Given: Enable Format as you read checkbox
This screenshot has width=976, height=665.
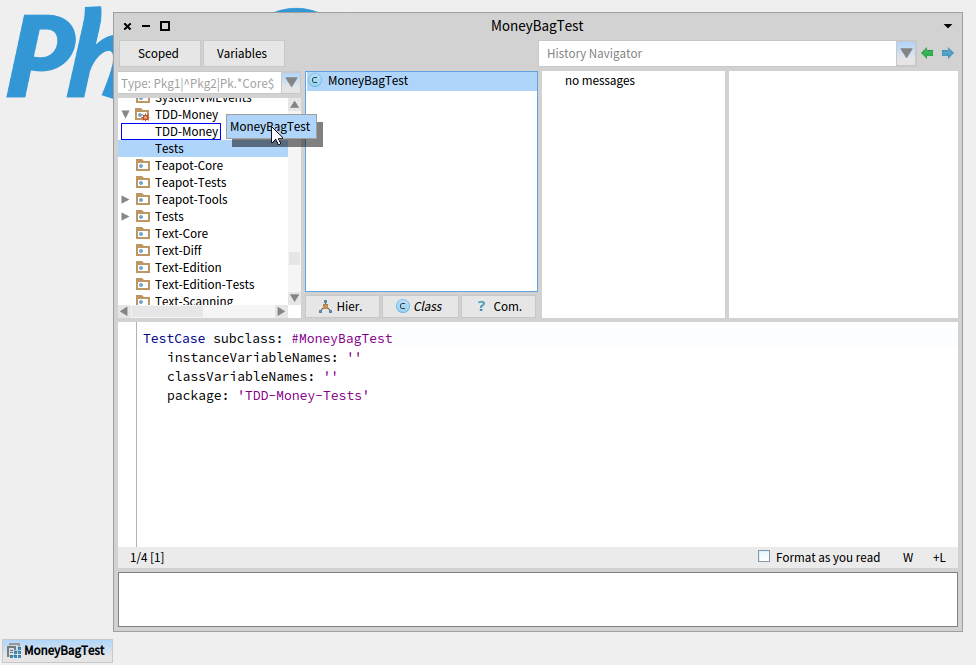Looking at the screenshot, I should 764,557.
